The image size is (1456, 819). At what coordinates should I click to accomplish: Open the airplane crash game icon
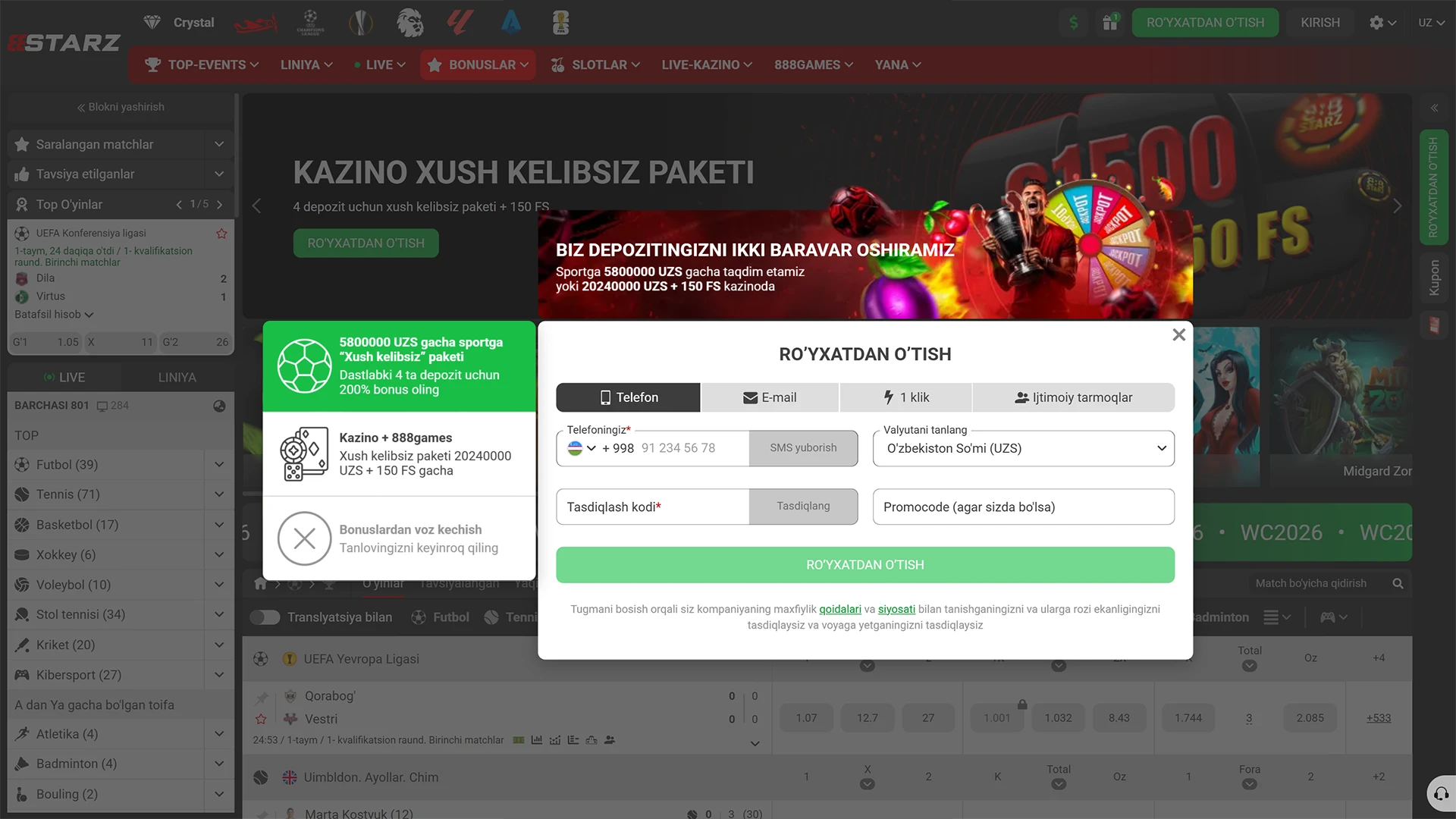(256, 24)
